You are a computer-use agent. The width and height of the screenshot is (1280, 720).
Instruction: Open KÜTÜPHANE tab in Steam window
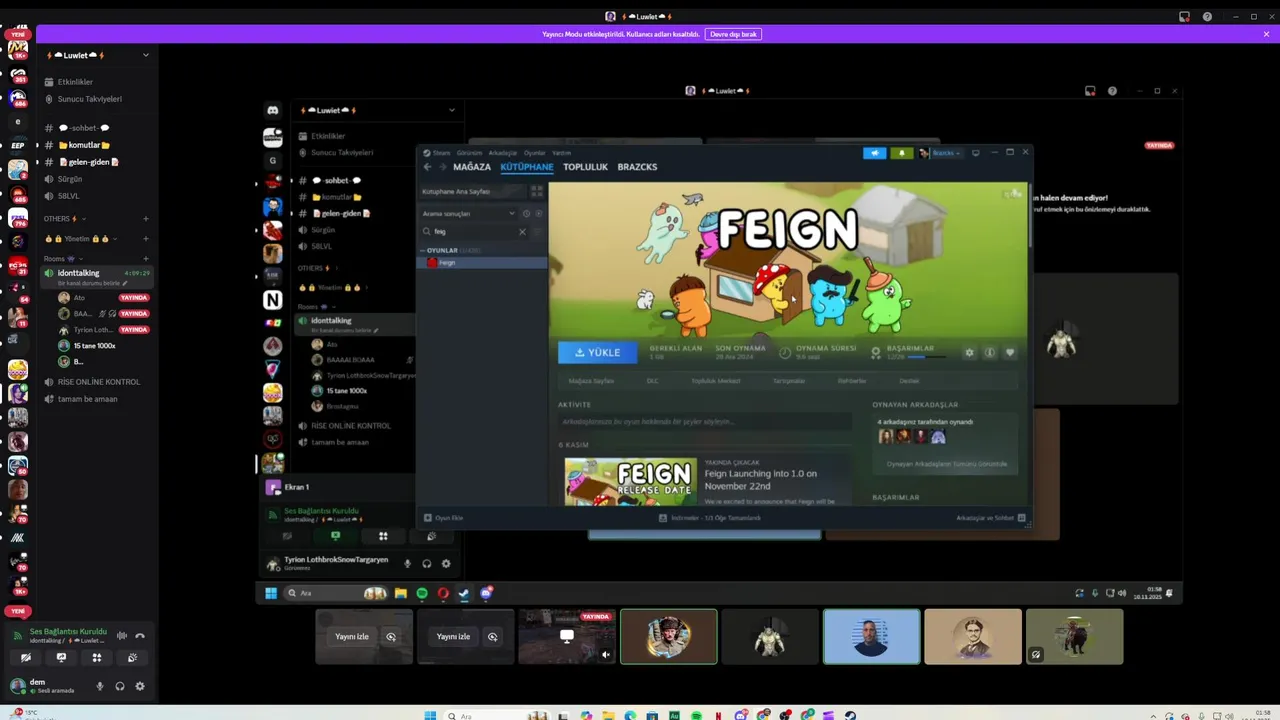point(527,167)
